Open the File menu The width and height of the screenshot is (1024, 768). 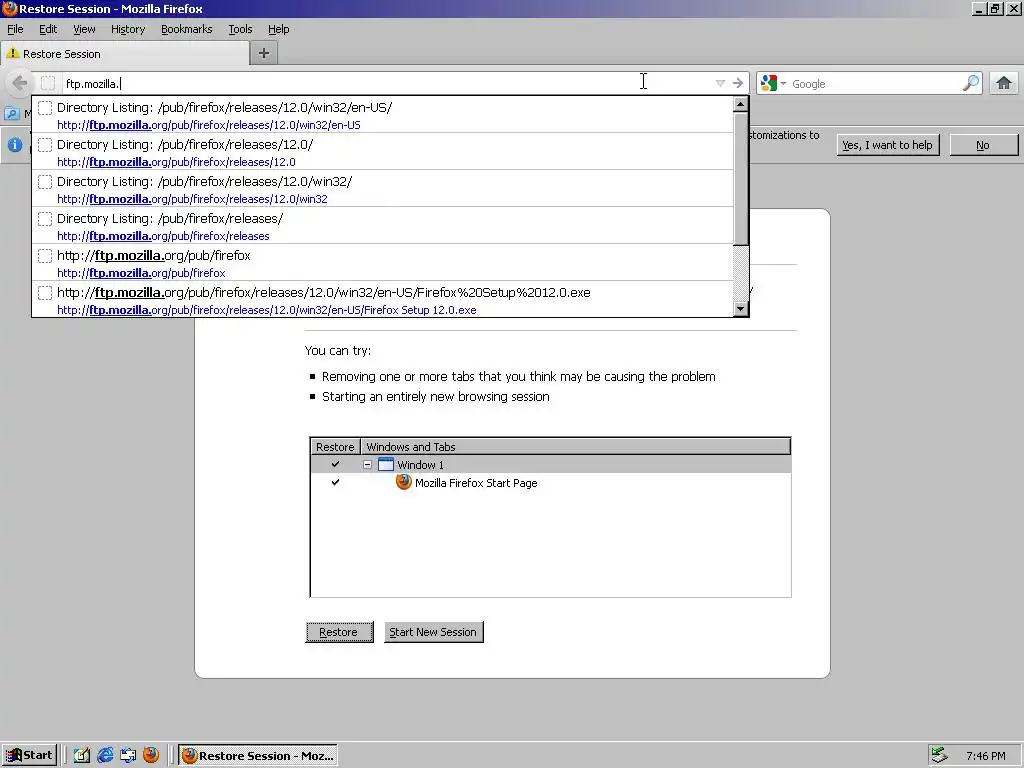point(15,29)
